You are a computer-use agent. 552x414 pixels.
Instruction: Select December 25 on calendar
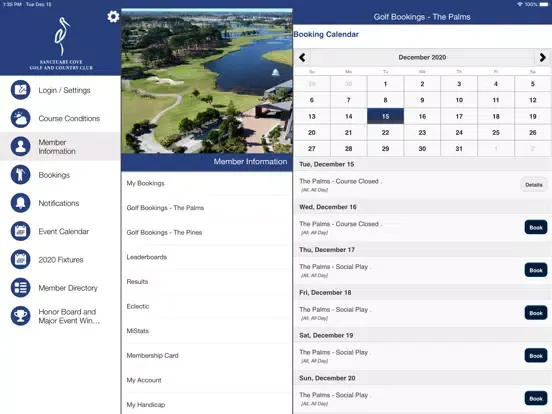click(496, 132)
